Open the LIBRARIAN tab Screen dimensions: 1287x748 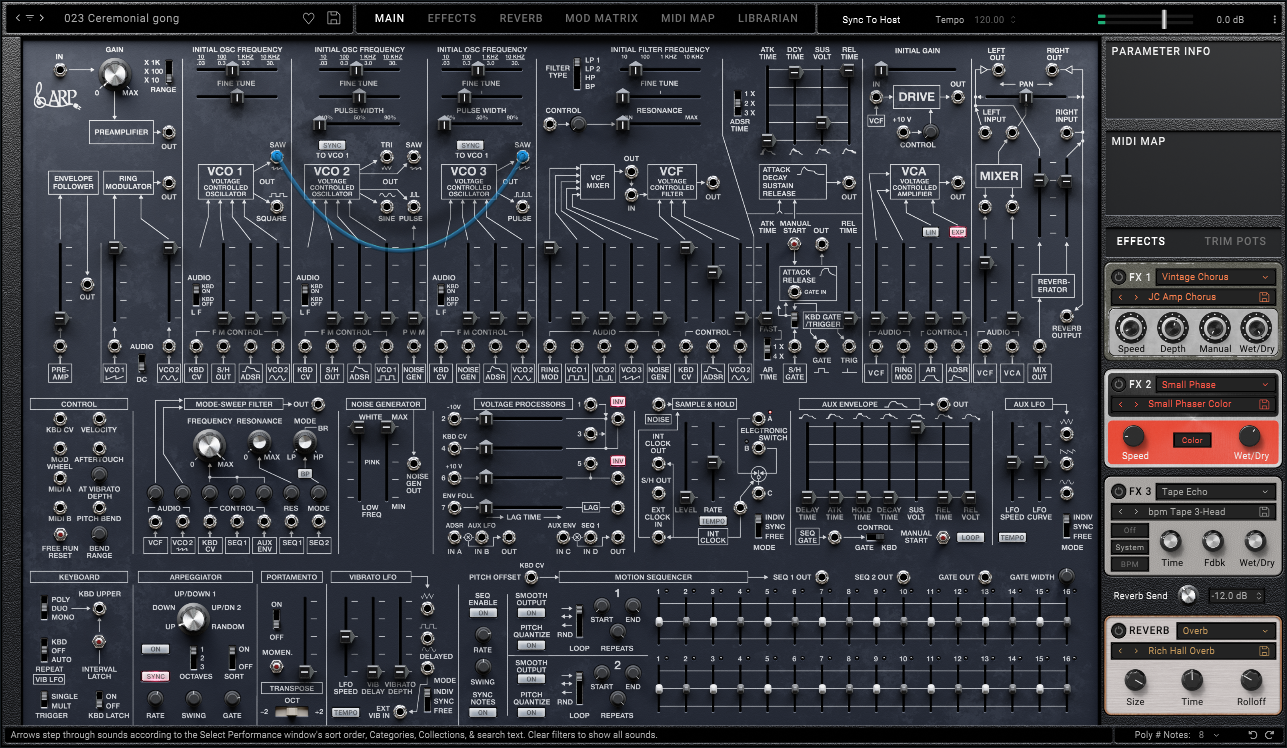(x=768, y=18)
